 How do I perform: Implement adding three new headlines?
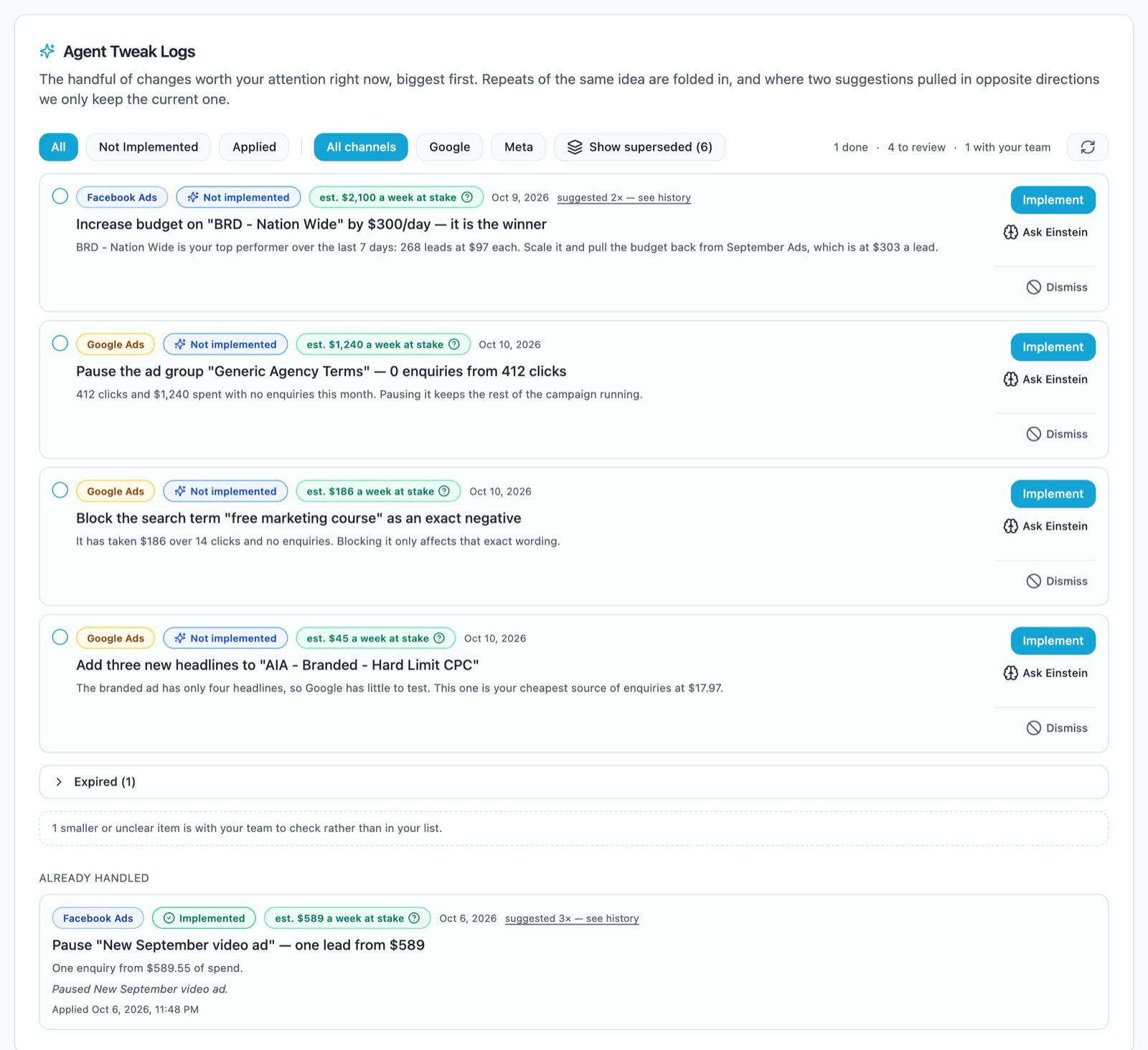pyautogui.click(x=1053, y=641)
